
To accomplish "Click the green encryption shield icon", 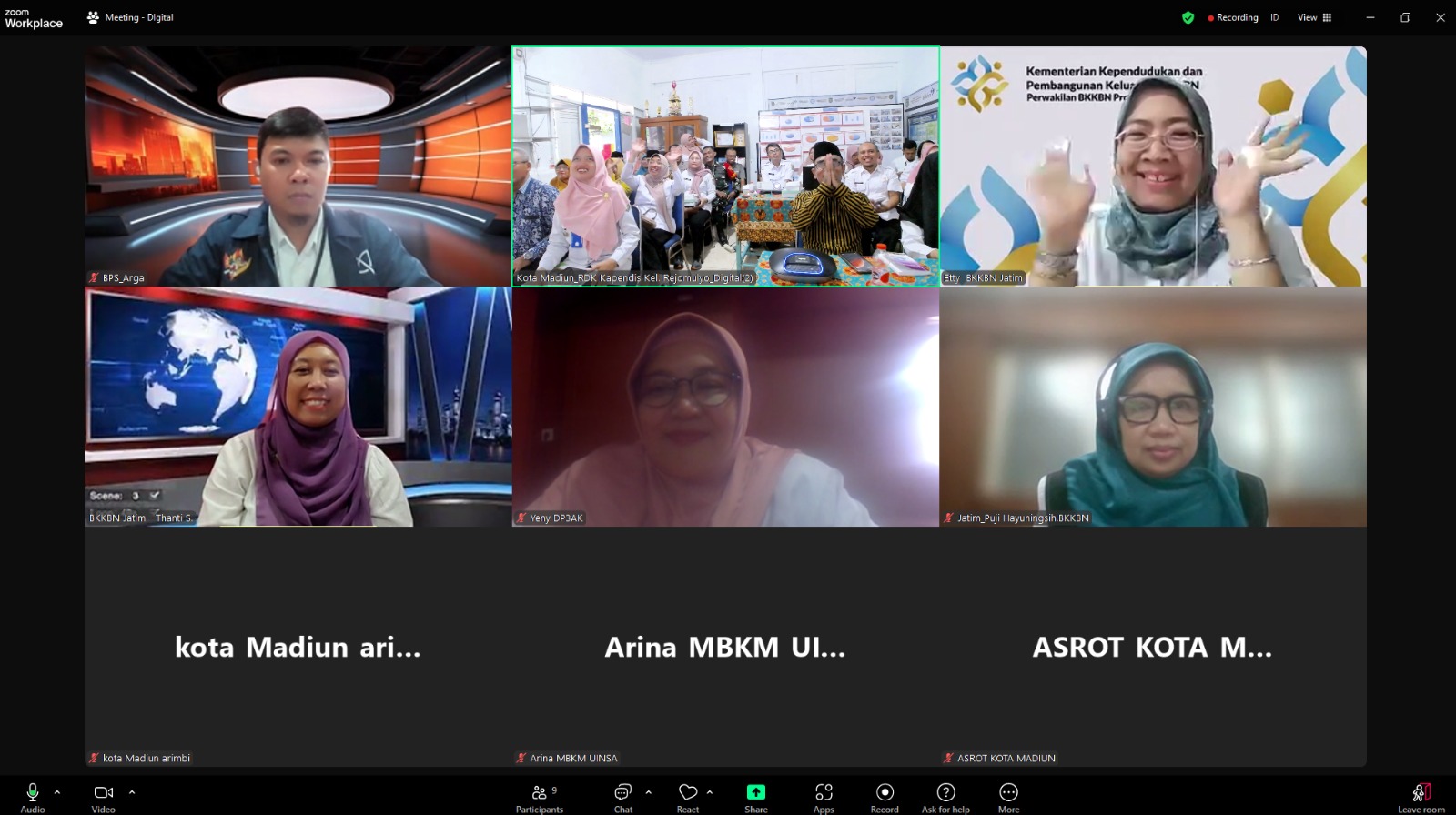I will pos(1188,17).
